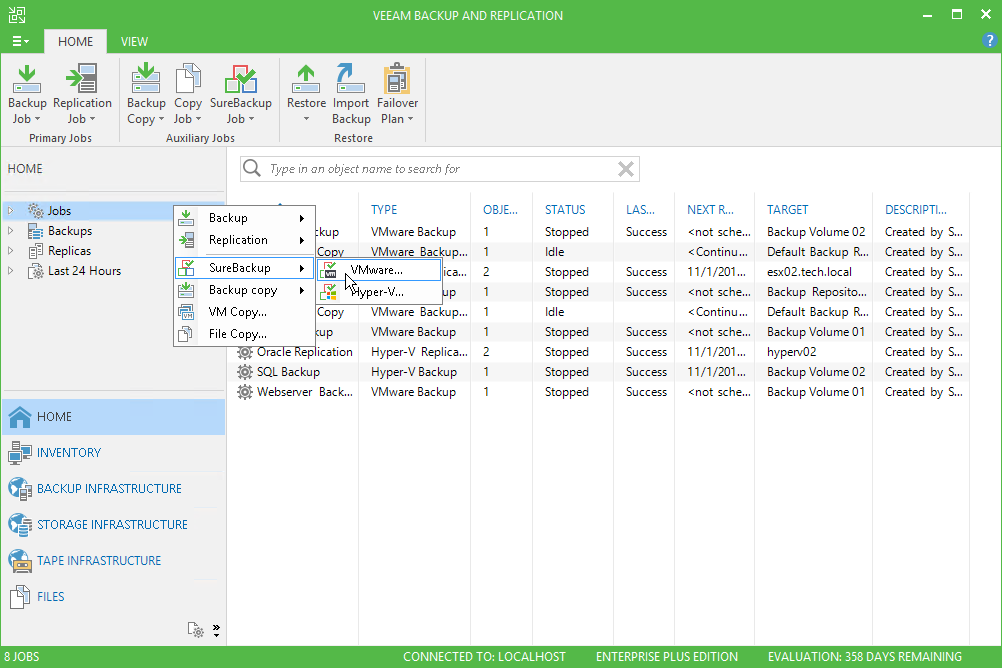Select the Webserver Back... job row
The width and height of the screenshot is (1002, 668).
[600, 392]
